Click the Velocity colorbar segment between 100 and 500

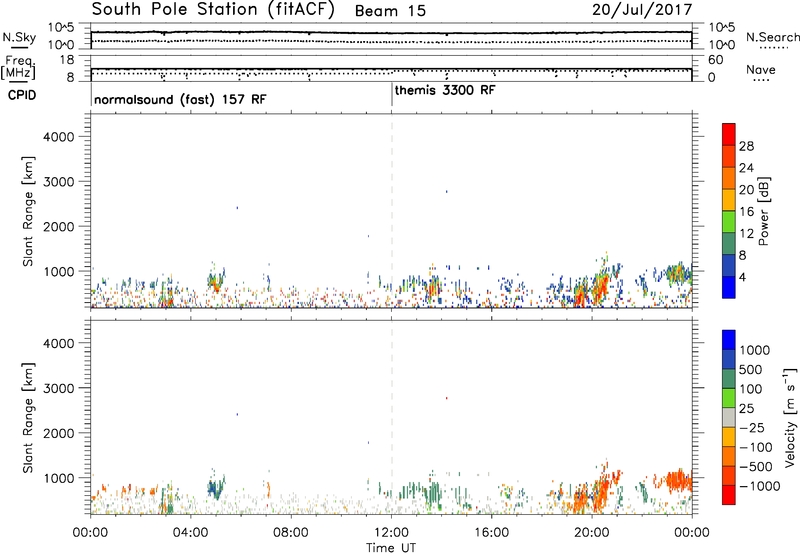tap(729, 379)
